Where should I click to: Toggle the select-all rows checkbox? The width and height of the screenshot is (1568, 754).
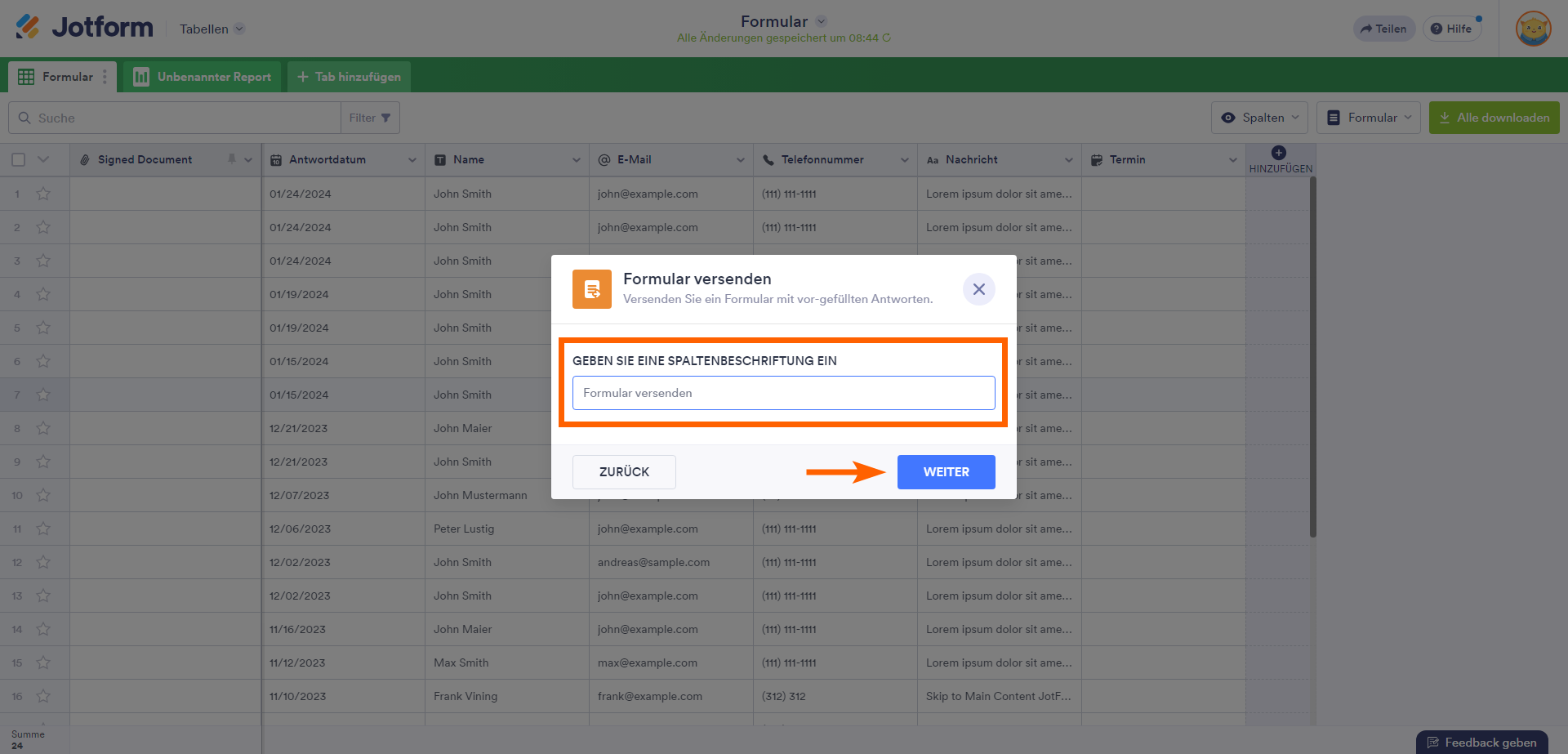coord(18,159)
